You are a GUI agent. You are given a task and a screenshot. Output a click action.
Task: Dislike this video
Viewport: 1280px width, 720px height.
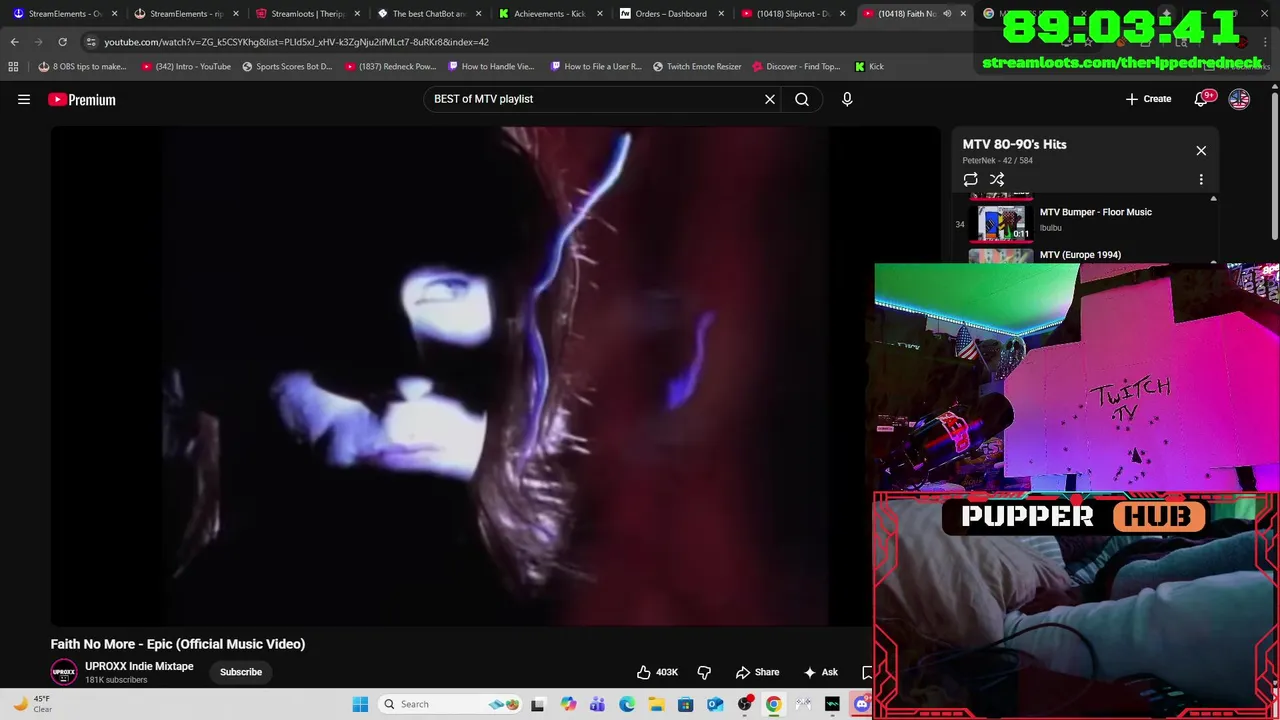point(704,672)
